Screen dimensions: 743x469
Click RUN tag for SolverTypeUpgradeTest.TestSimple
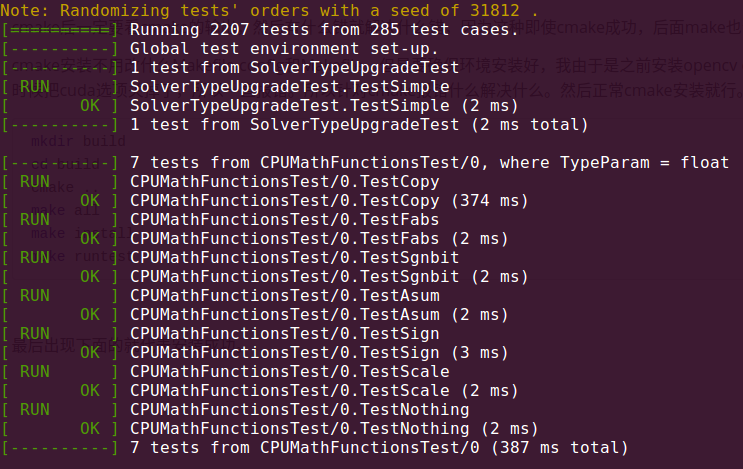pyautogui.click(x=35, y=86)
